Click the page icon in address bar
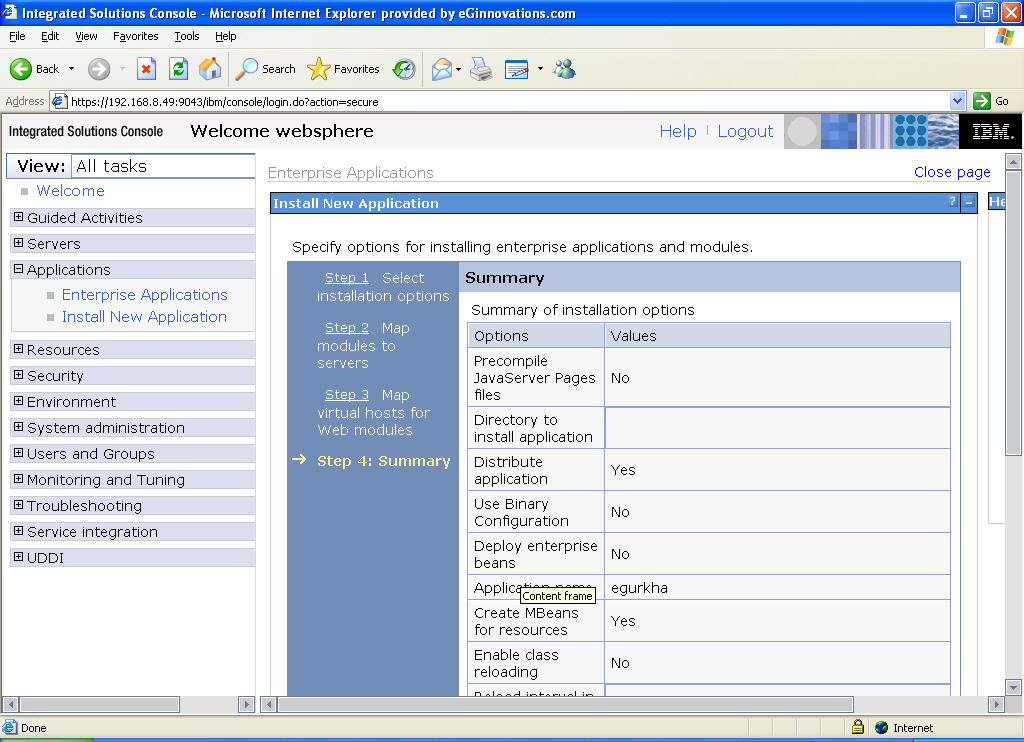The image size is (1024, 742). coord(59,101)
